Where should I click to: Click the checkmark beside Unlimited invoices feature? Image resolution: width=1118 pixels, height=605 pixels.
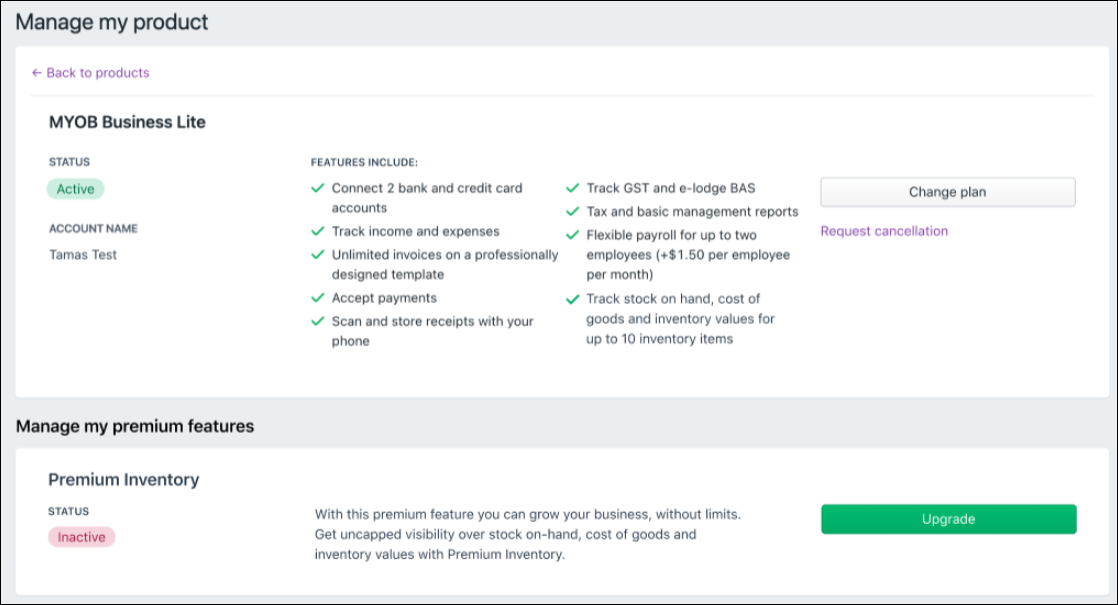[x=318, y=255]
